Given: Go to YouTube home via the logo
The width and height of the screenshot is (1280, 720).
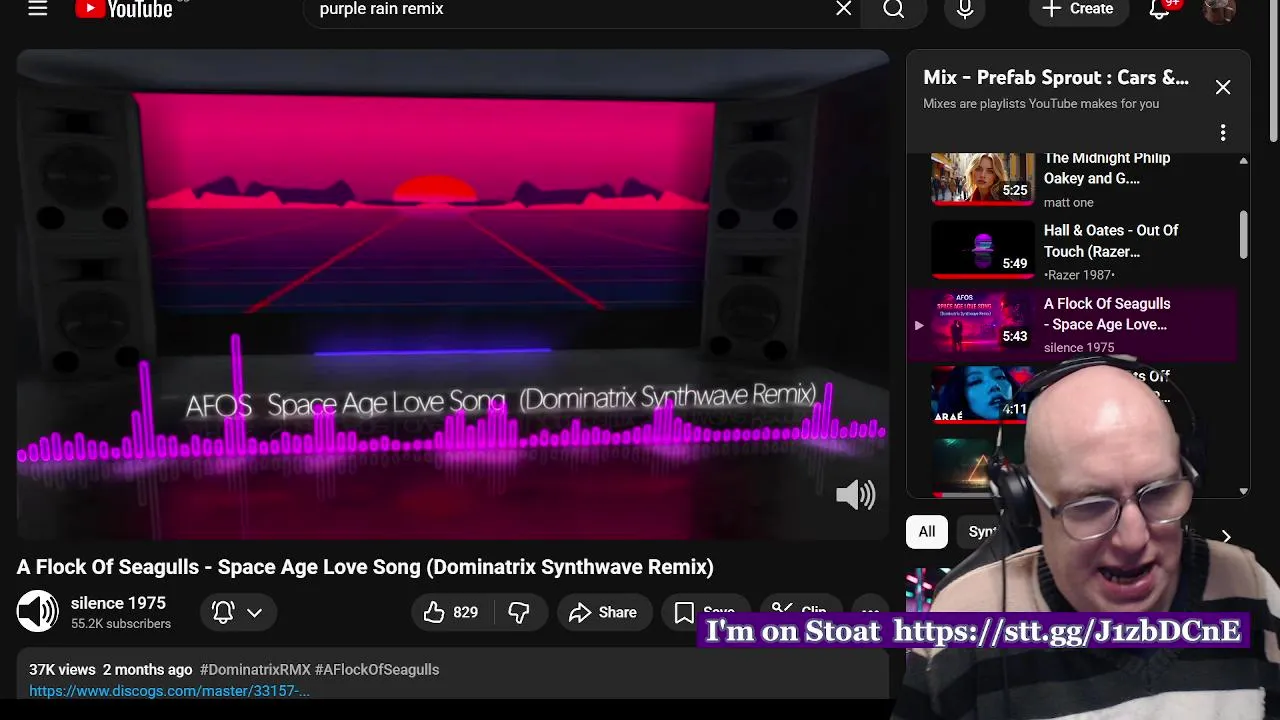Looking at the screenshot, I should [x=124, y=9].
